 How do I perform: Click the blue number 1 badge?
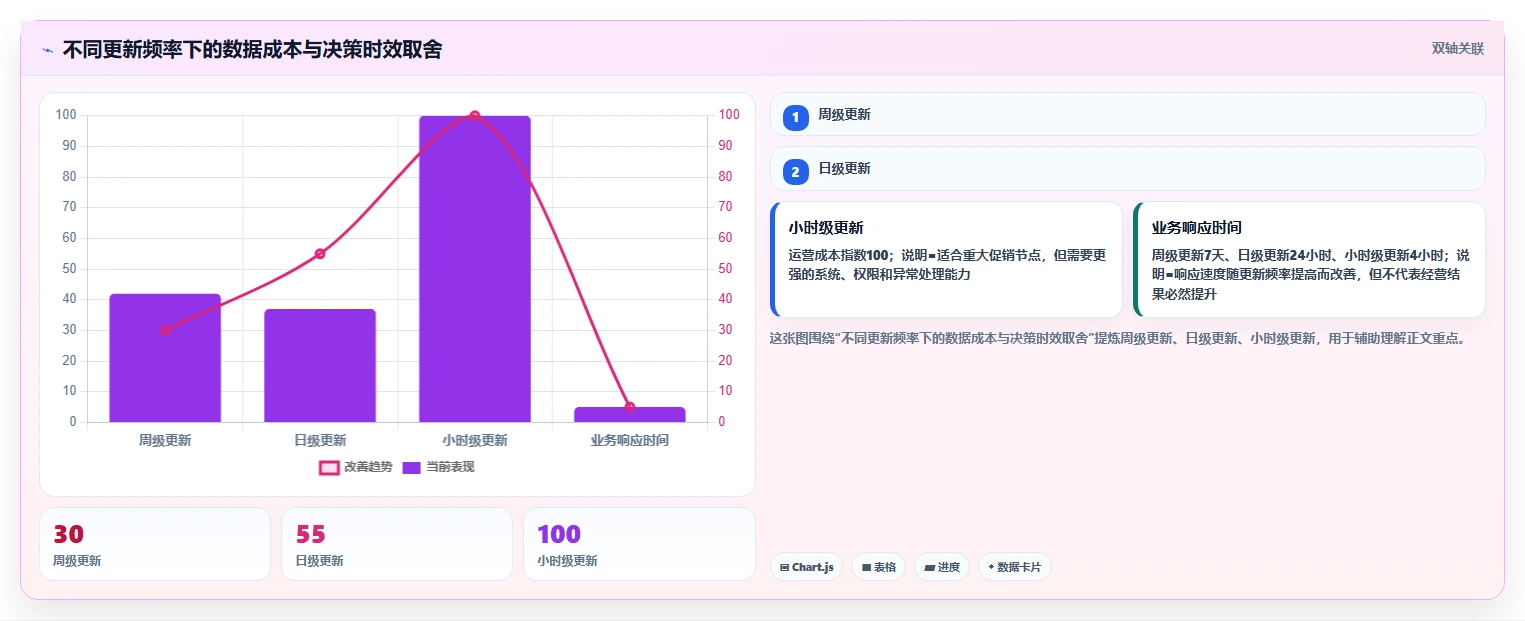[796, 118]
